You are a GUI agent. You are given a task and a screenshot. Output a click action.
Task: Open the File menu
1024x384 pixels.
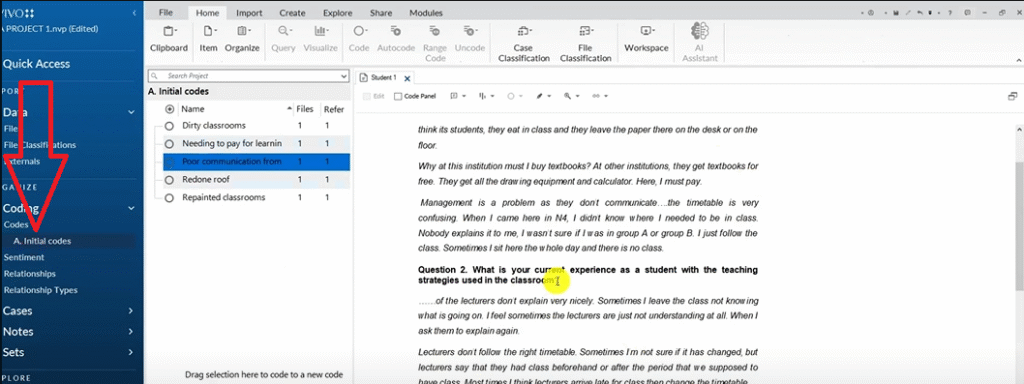tap(165, 13)
